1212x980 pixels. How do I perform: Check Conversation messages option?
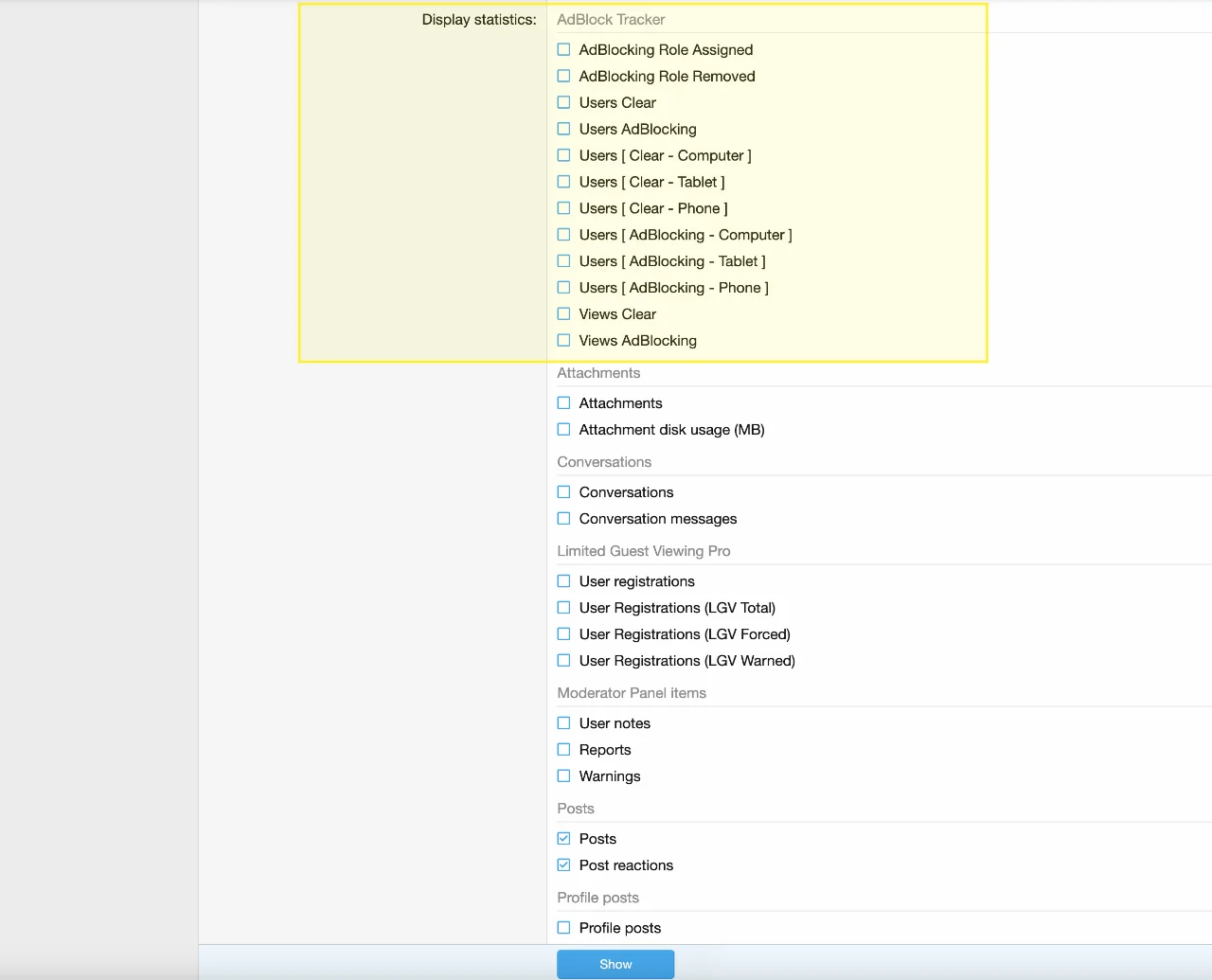click(x=564, y=519)
